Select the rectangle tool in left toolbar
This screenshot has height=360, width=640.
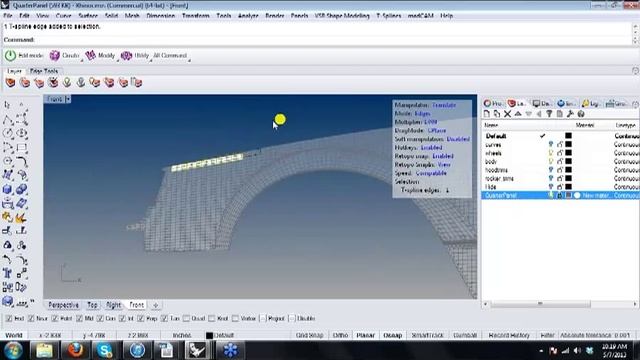(22, 147)
